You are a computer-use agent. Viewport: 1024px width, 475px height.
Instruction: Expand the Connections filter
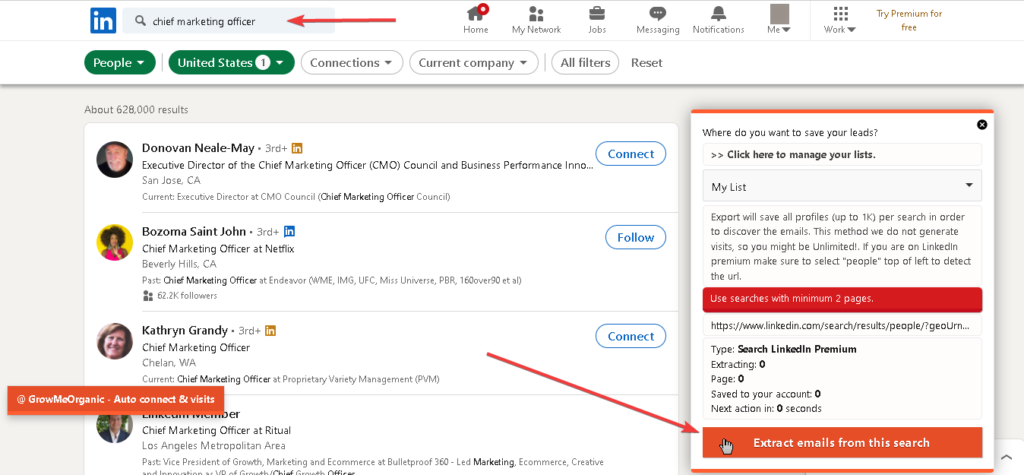[x=351, y=63]
